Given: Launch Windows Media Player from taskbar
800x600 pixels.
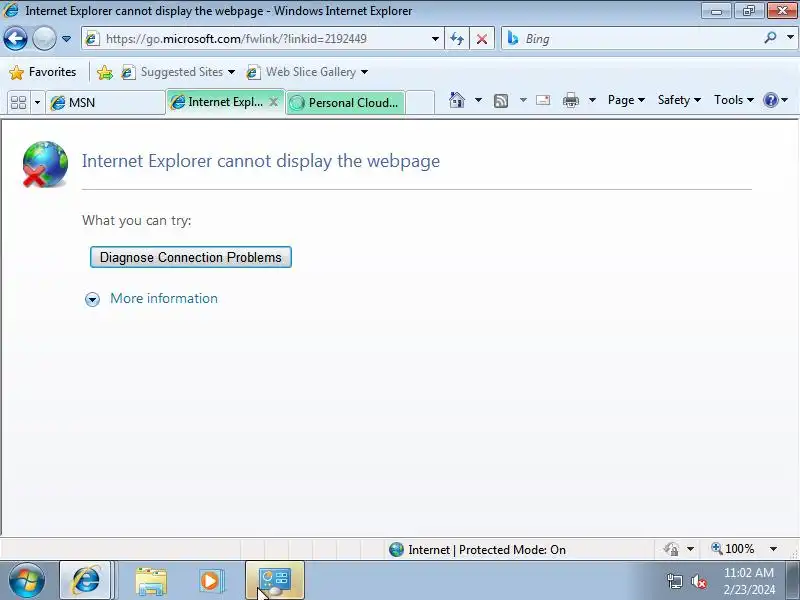Looking at the screenshot, I should click(x=211, y=581).
